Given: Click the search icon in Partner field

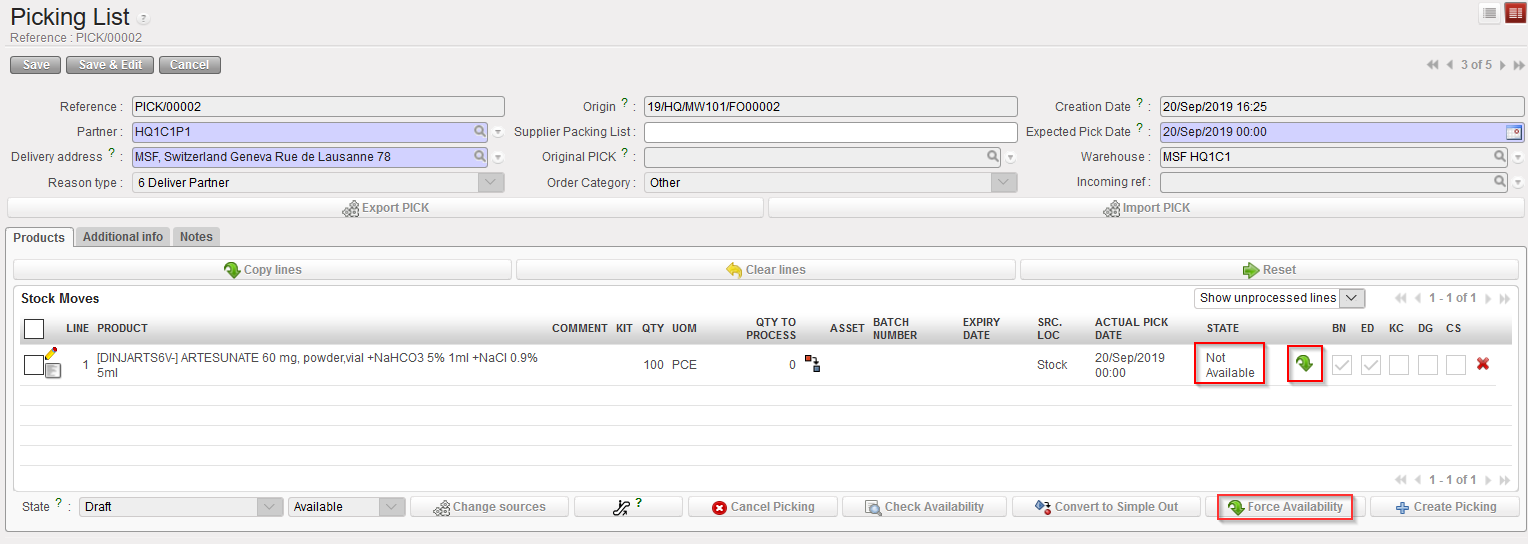Looking at the screenshot, I should pos(480,131).
